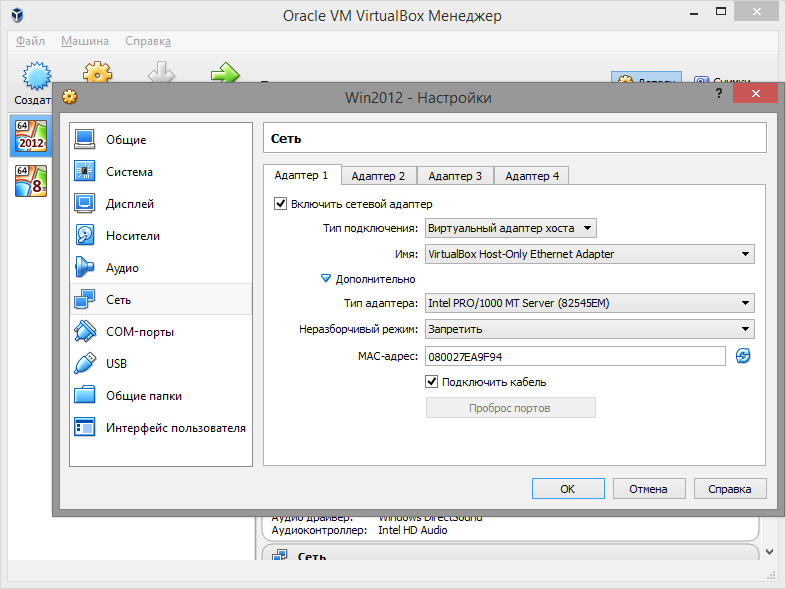Open the Файл menu
Viewport: 786px width, 589px height.
pyautogui.click(x=31, y=41)
